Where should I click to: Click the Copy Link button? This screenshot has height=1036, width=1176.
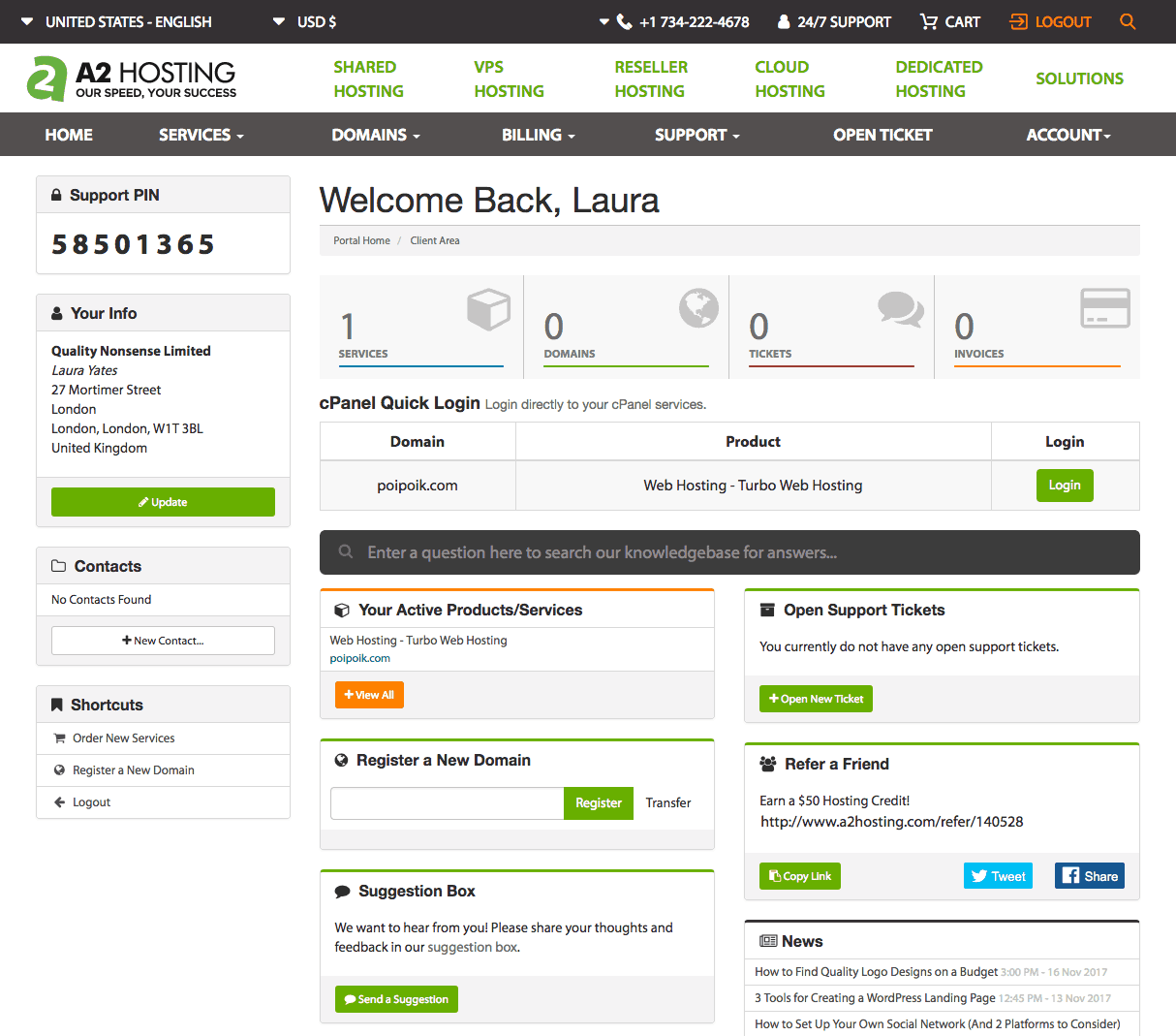[x=800, y=876]
